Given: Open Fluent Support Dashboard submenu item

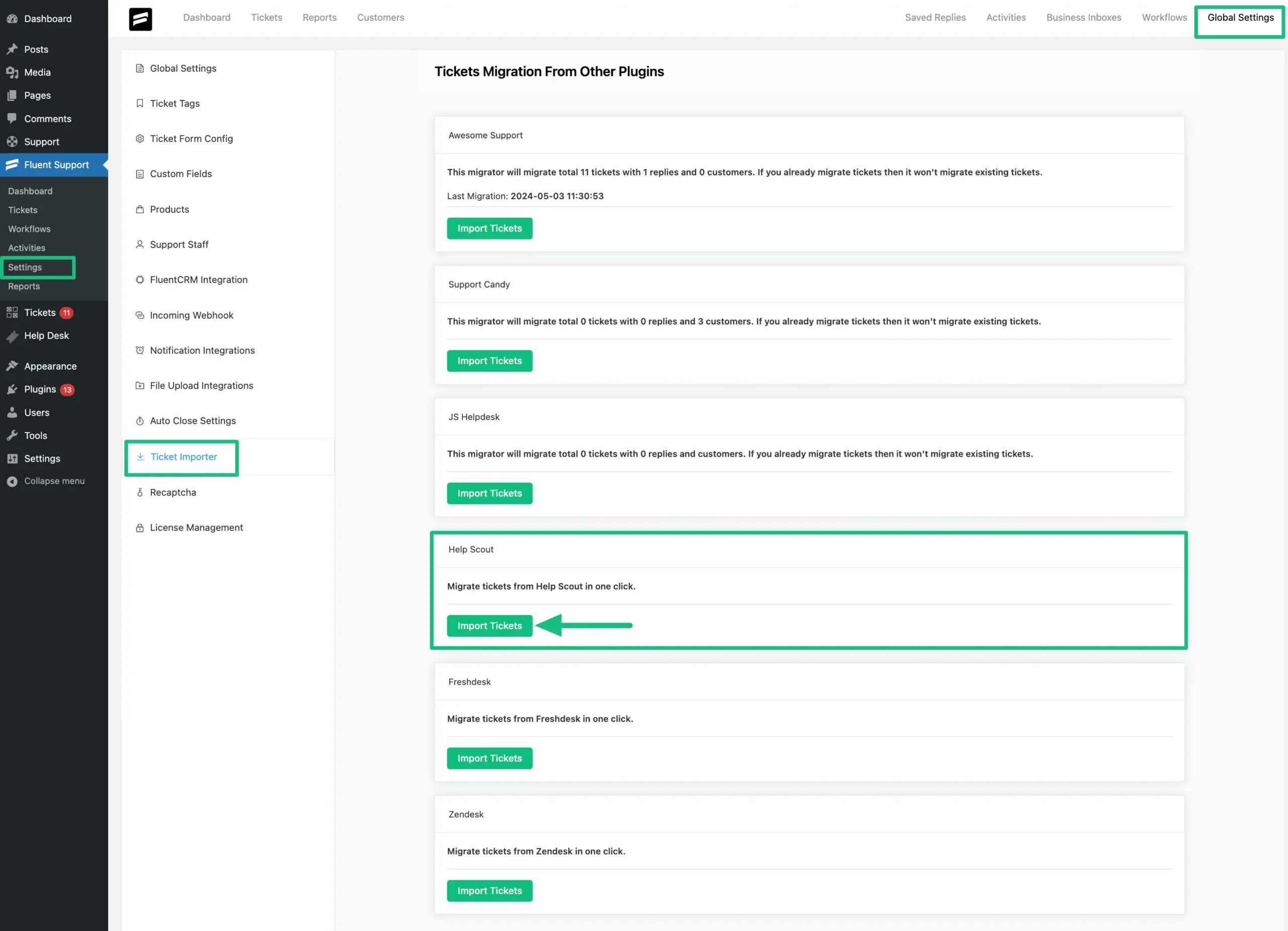Looking at the screenshot, I should 30,191.
